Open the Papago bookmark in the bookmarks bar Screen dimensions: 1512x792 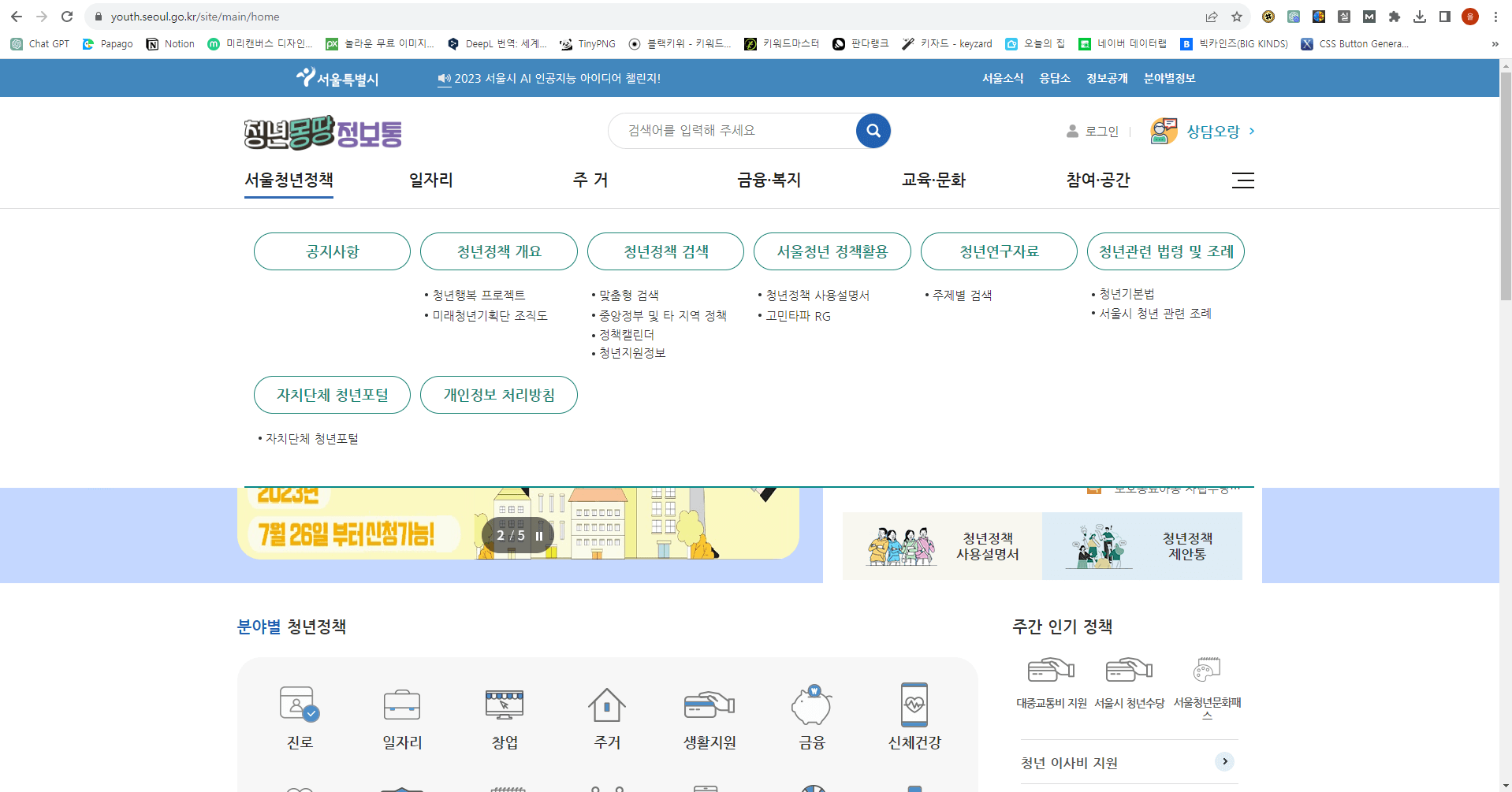(x=107, y=44)
